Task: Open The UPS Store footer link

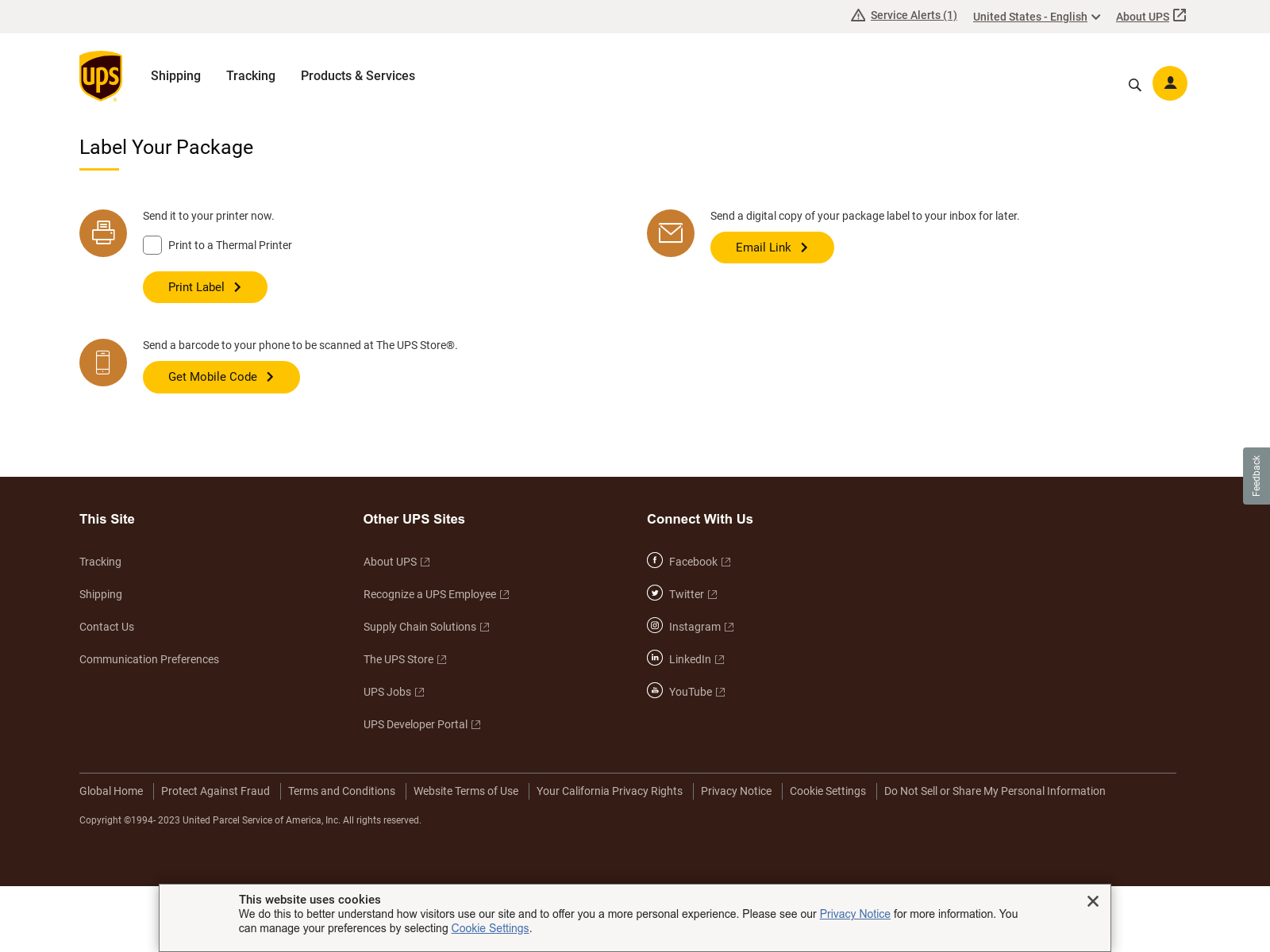Action: click(405, 659)
